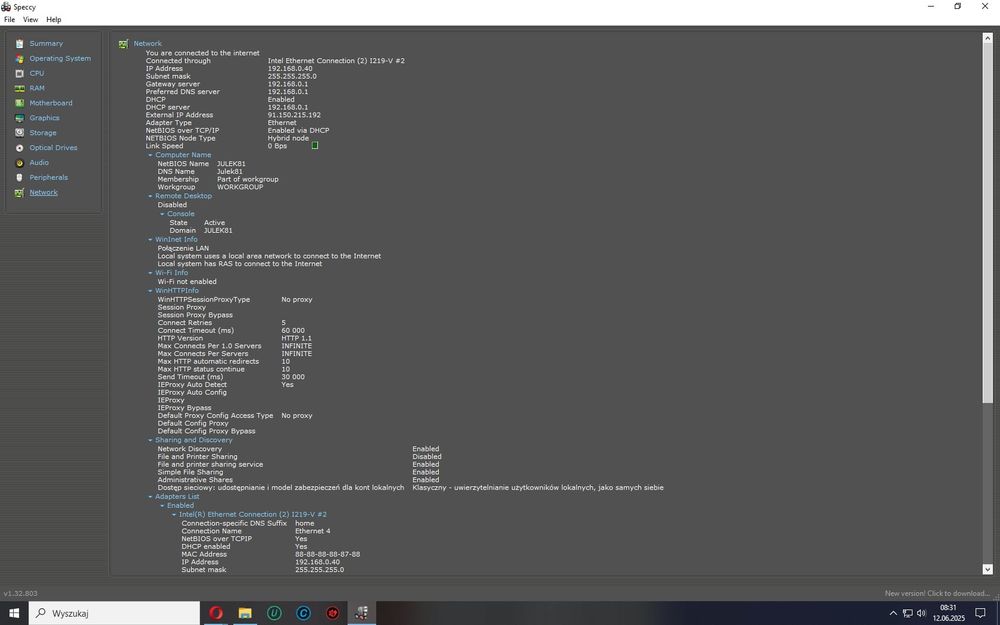The image size is (1000, 625).
Task: Collapse the WinInet Info section
Action: point(151,239)
